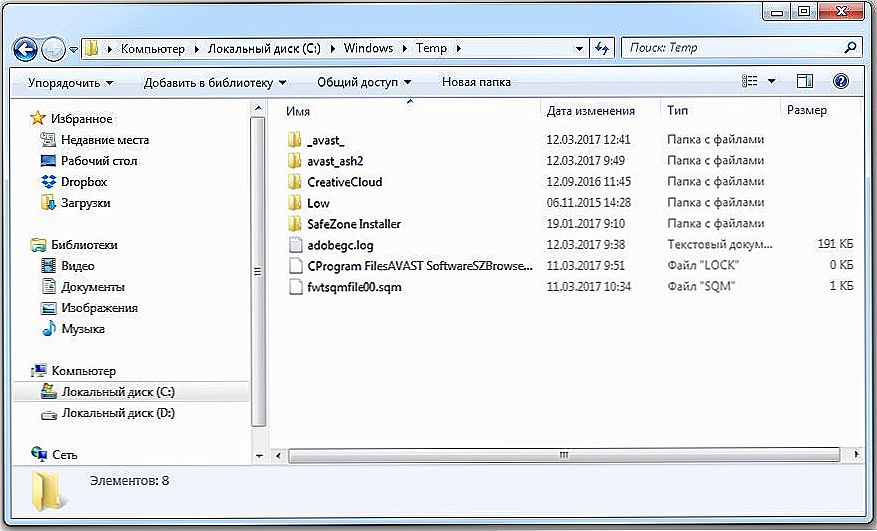This screenshot has height=531, width=877.
Task: Click the Temp breadcrumb segment
Action: click(431, 48)
